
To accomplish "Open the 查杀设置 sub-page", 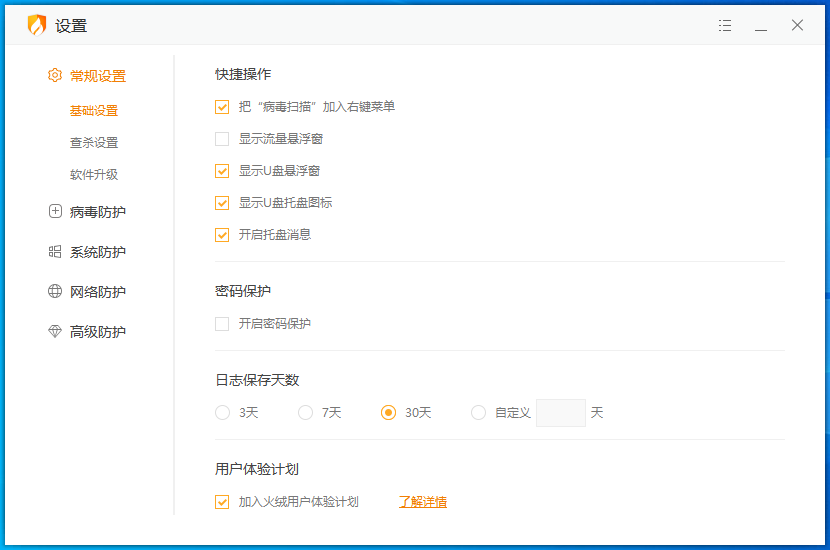I will [94, 143].
